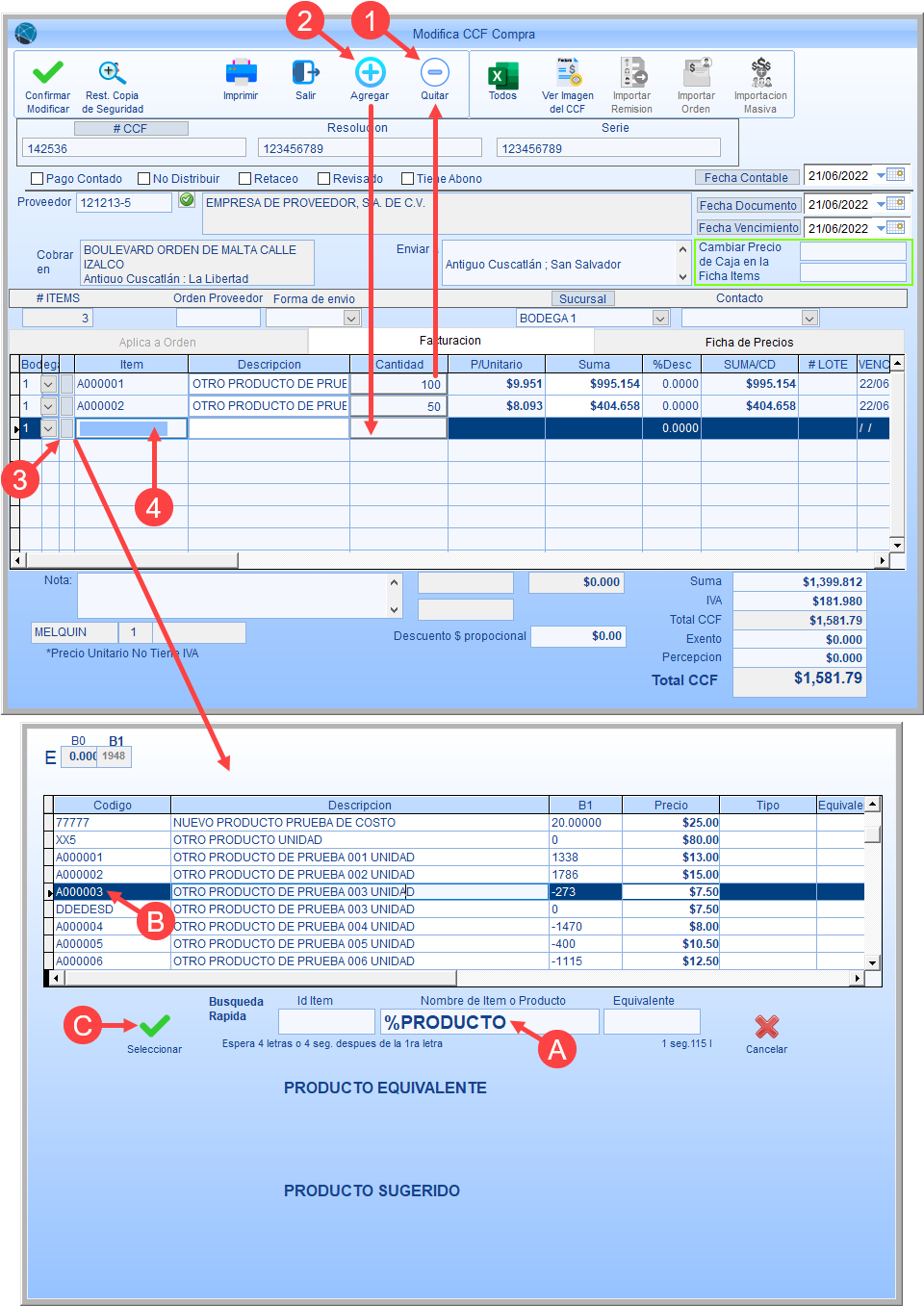Image resolution: width=924 pixels, height=1306 pixels.
Task: Export with the Todos Excel icon
Action: pos(502,75)
